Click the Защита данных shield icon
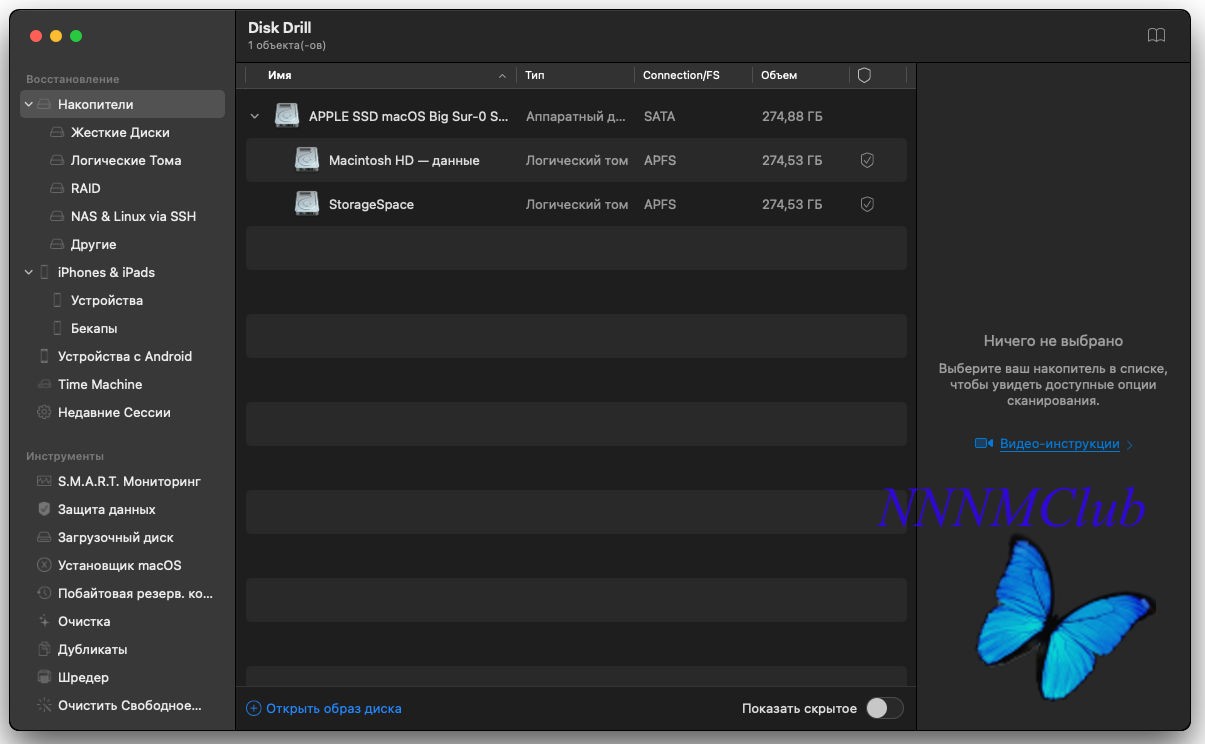Screen dimensions: 1205x744 coord(44,509)
